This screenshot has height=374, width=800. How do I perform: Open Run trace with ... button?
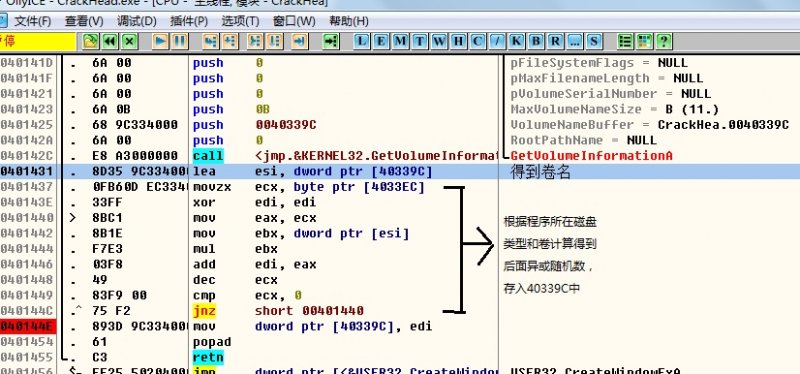click(x=574, y=41)
